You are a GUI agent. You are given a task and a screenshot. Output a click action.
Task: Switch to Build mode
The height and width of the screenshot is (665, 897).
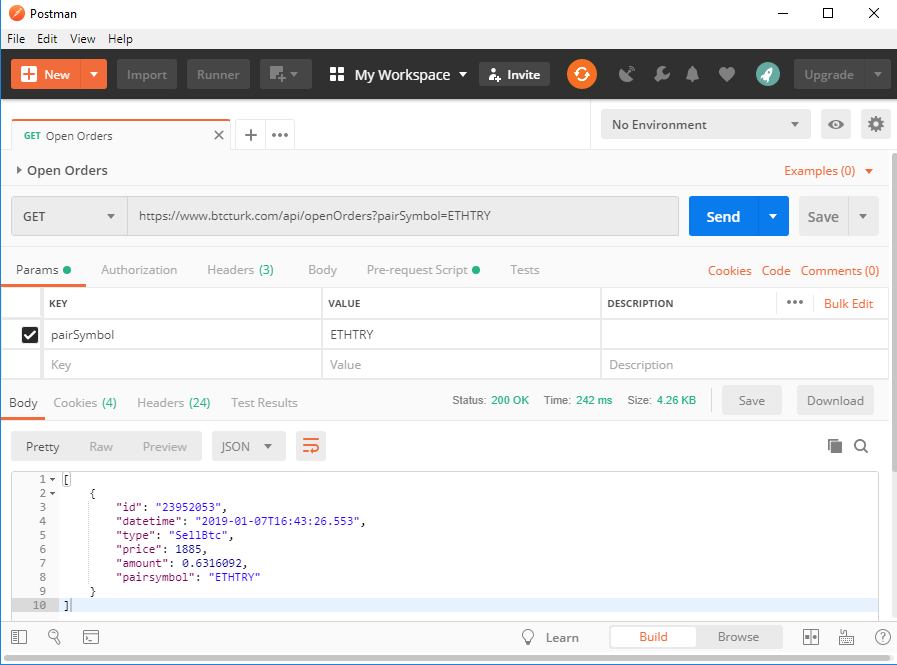click(x=653, y=637)
